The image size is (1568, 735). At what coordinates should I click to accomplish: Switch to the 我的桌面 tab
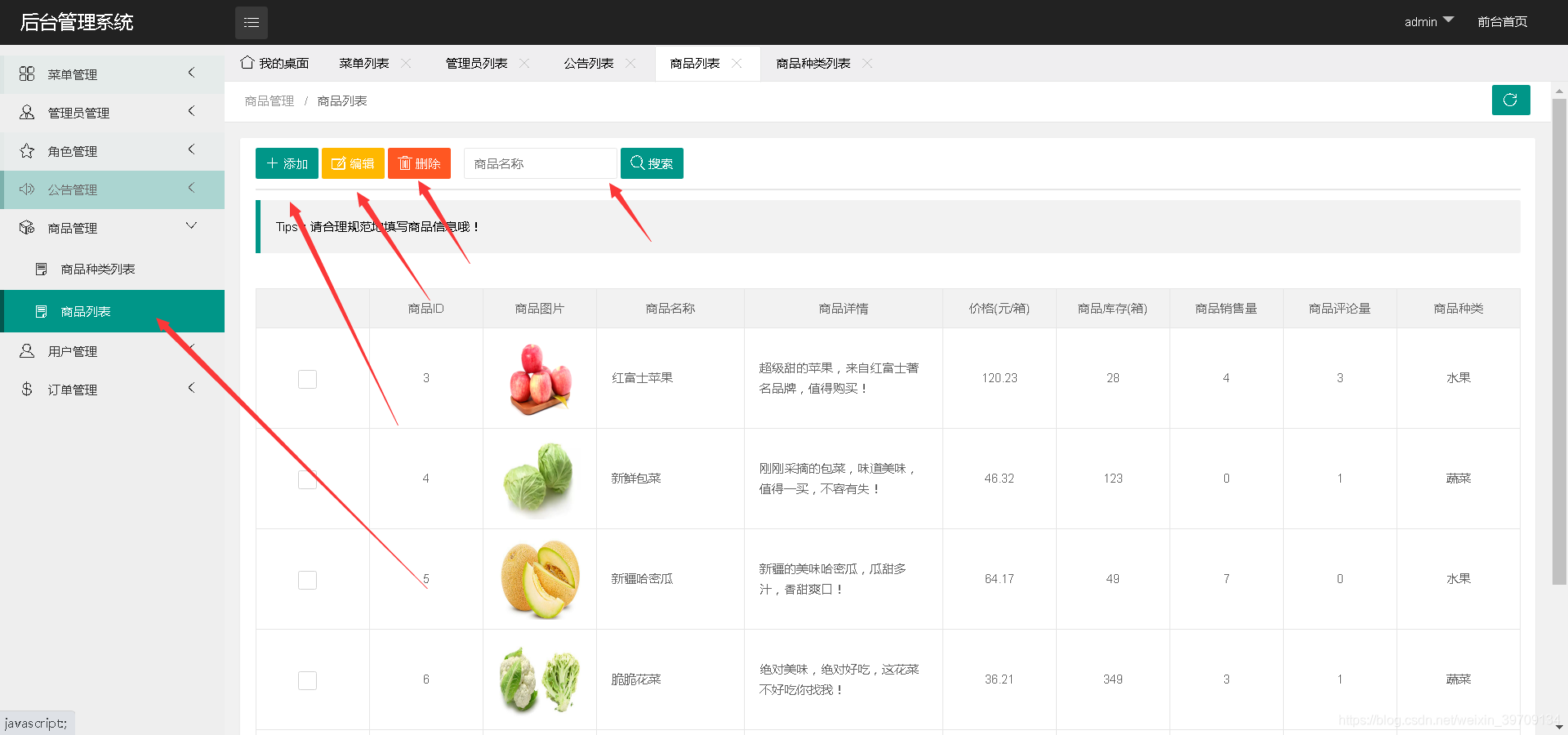[275, 63]
